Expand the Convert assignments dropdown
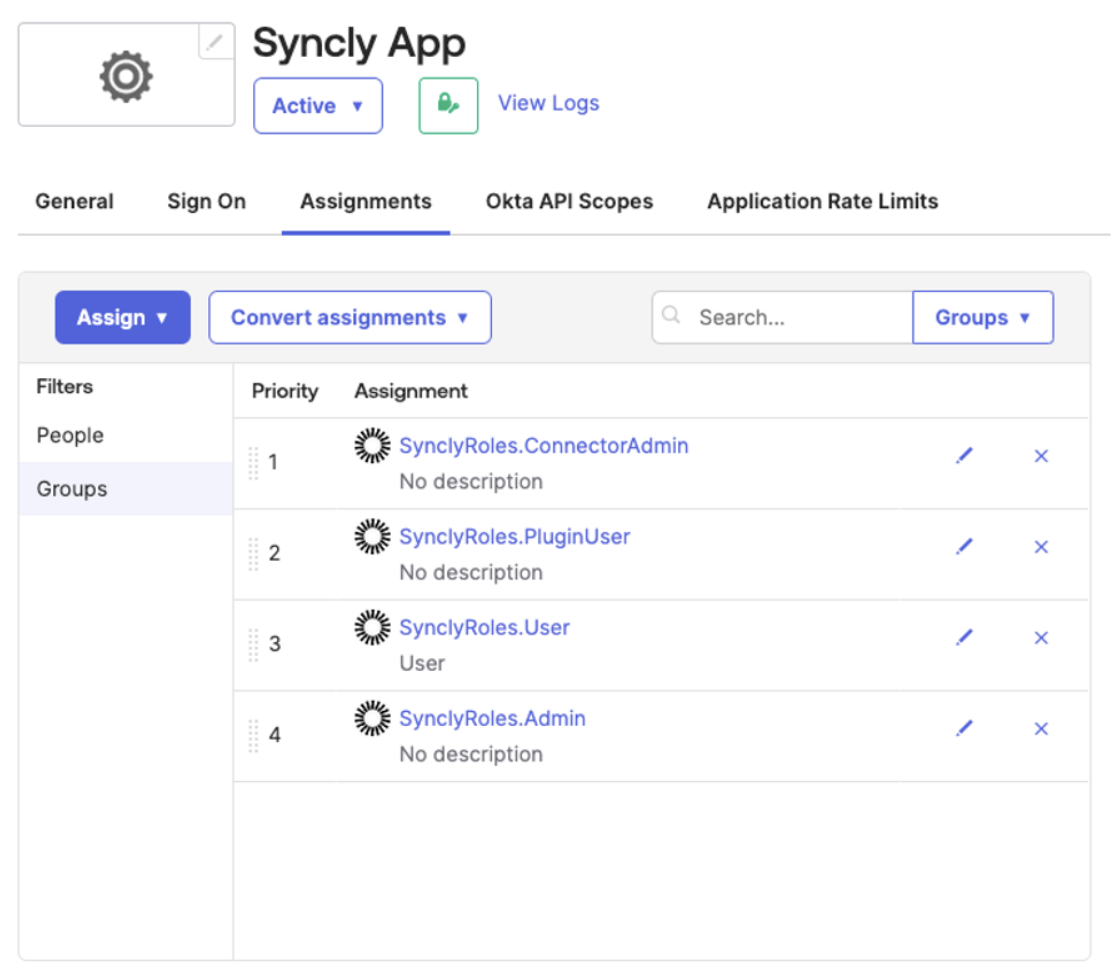 coord(350,317)
